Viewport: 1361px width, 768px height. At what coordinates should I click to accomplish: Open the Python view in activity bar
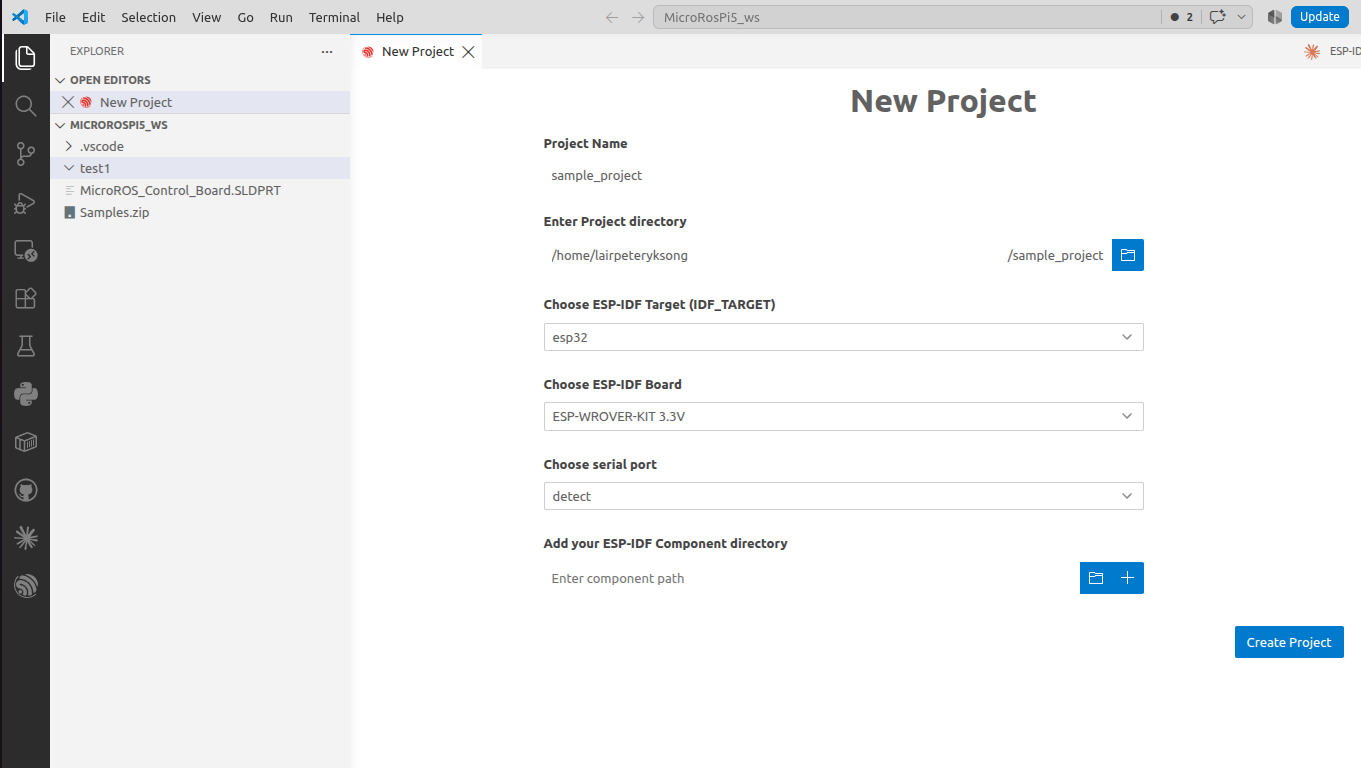pyautogui.click(x=25, y=394)
